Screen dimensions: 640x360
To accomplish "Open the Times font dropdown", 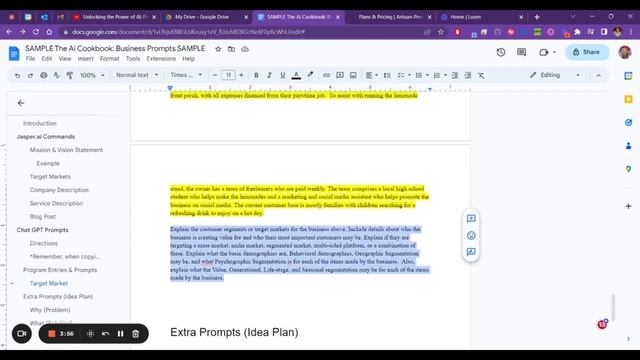I will (x=186, y=75).
